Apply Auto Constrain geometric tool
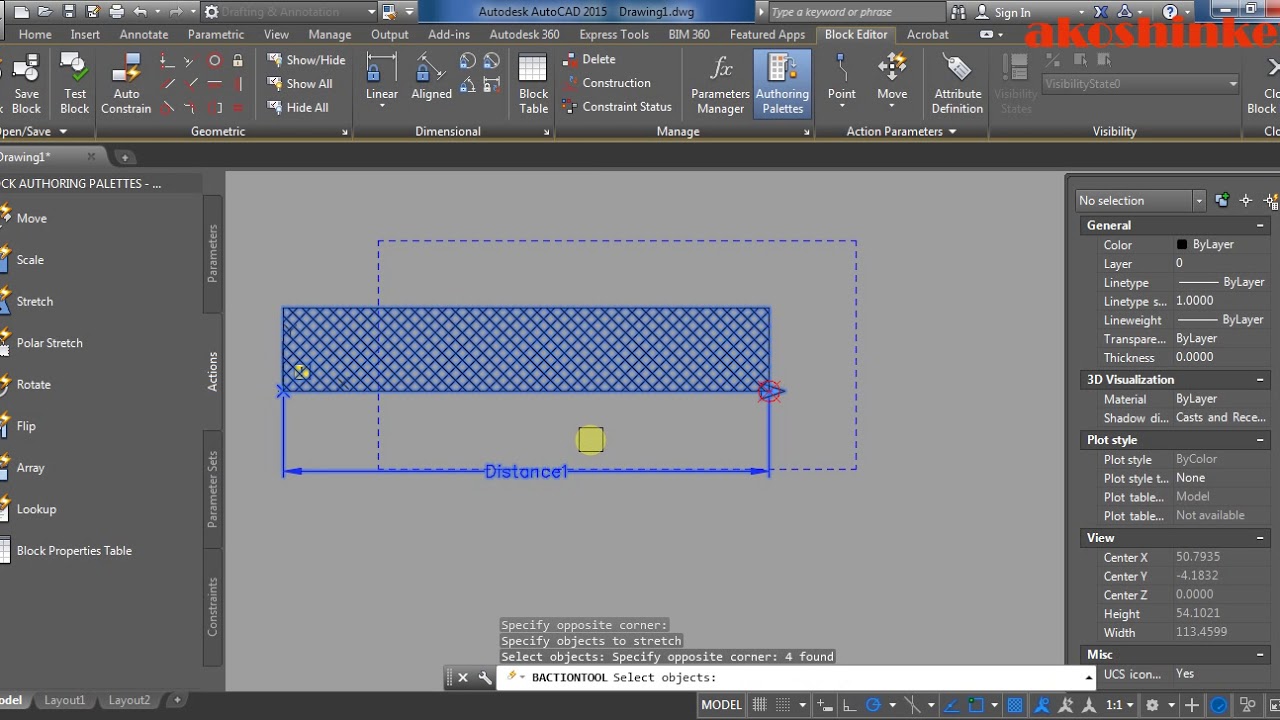Viewport: 1280px width, 720px height. (x=126, y=84)
